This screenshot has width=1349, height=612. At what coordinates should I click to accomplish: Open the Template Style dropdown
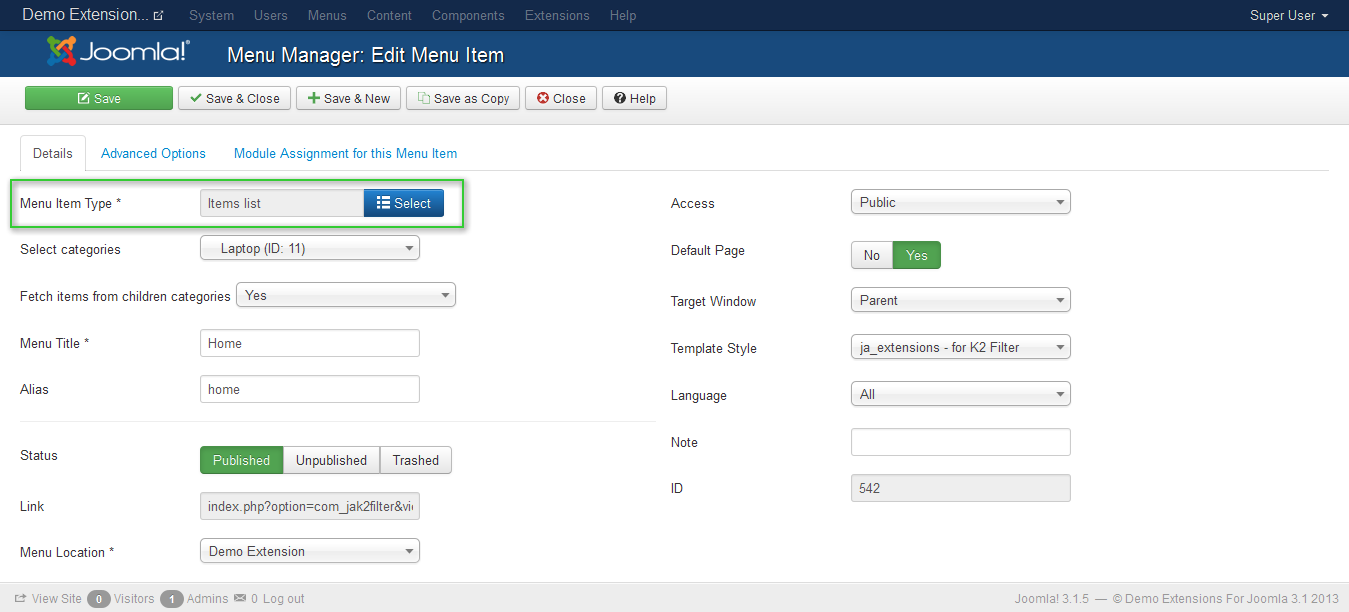pyautogui.click(x=960, y=348)
